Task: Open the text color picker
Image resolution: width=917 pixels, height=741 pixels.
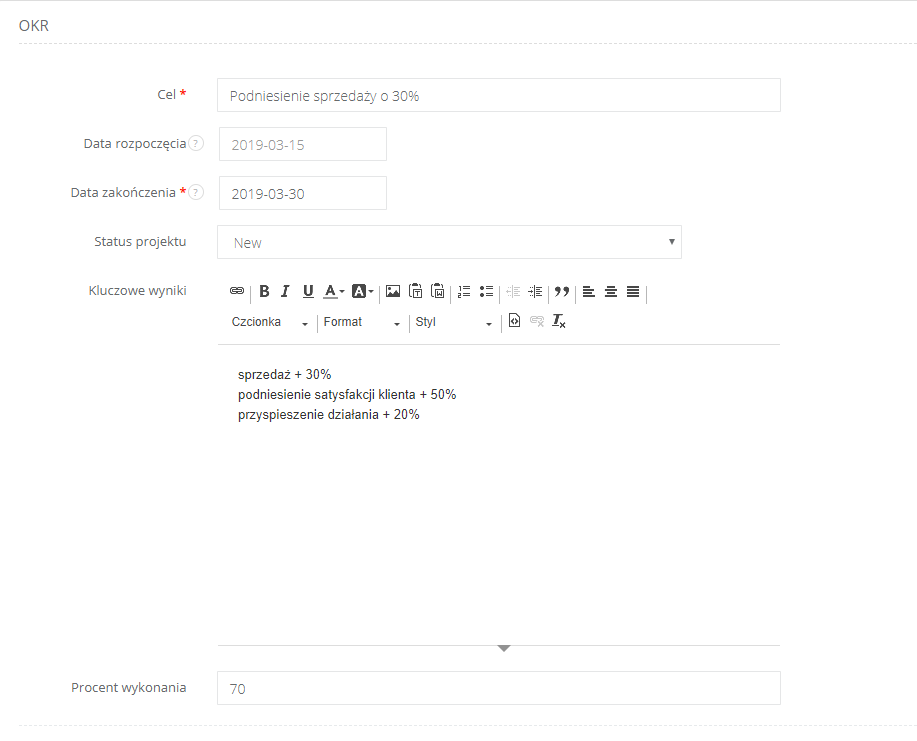Action: [x=331, y=291]
